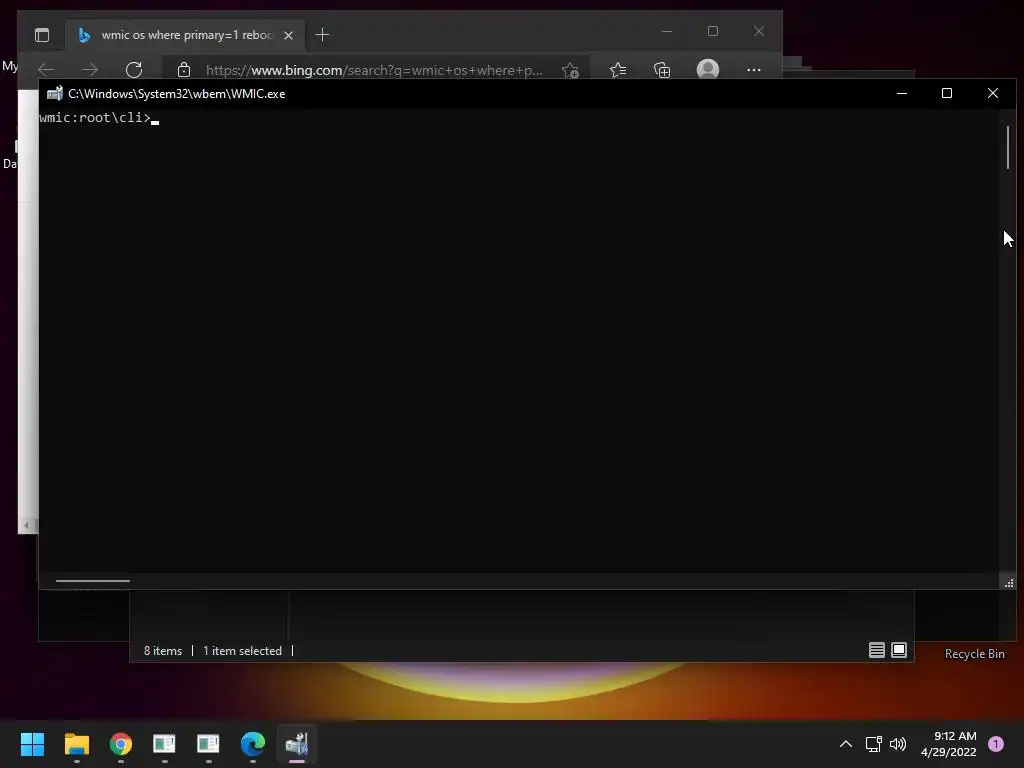Go forward in Edge browser

click(x=90, y=69)
